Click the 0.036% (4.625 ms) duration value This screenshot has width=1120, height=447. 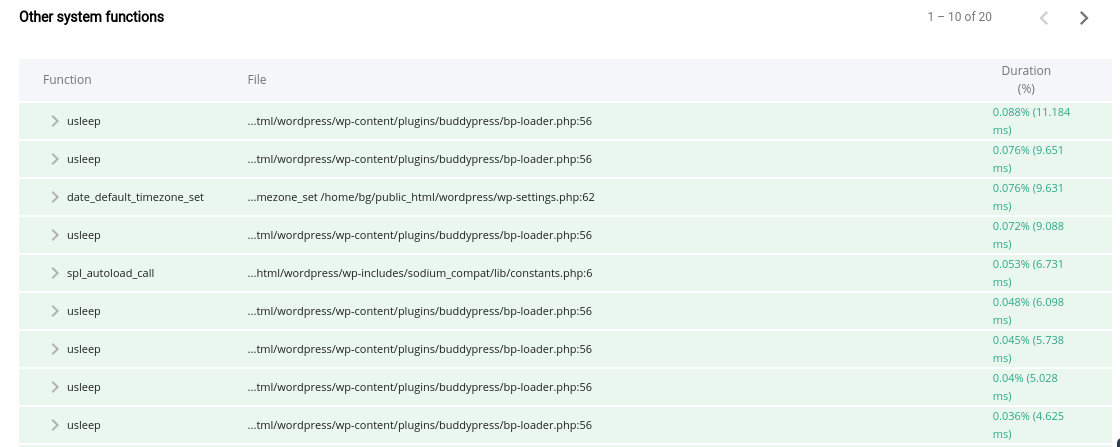click(x=1029, y=425)
